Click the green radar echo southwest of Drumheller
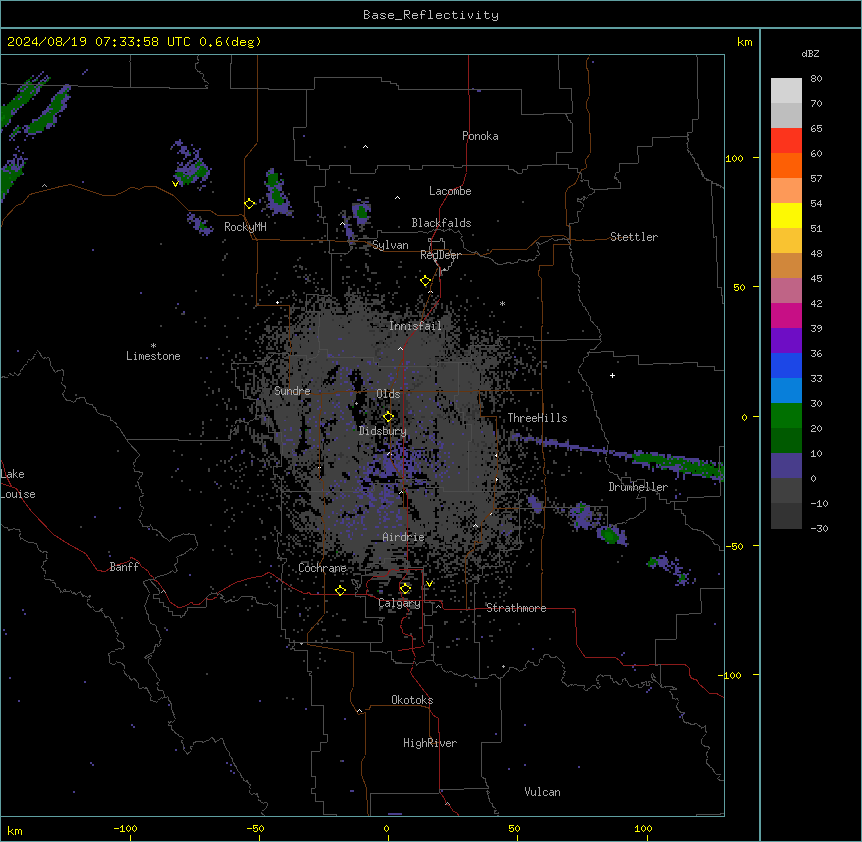Viewport: 862px width, 842px height. (609, 534)
